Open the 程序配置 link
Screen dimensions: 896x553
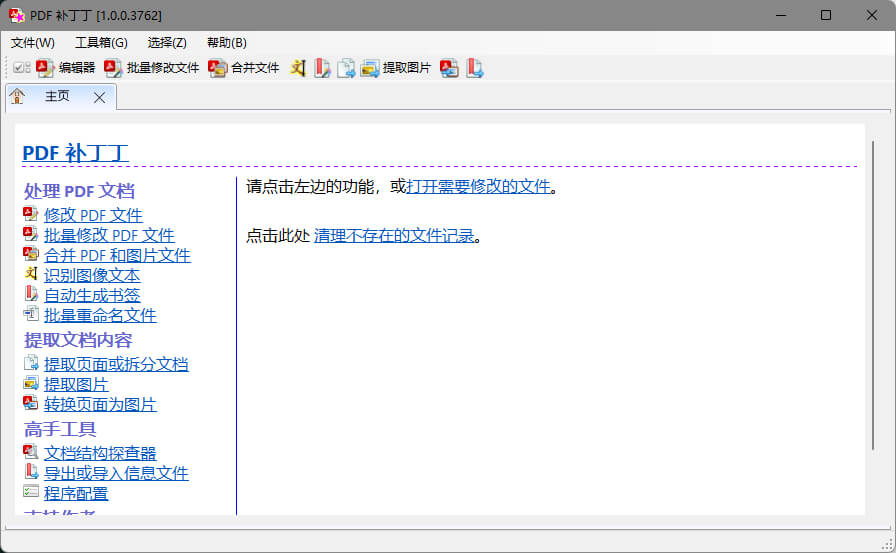point(76,493)
